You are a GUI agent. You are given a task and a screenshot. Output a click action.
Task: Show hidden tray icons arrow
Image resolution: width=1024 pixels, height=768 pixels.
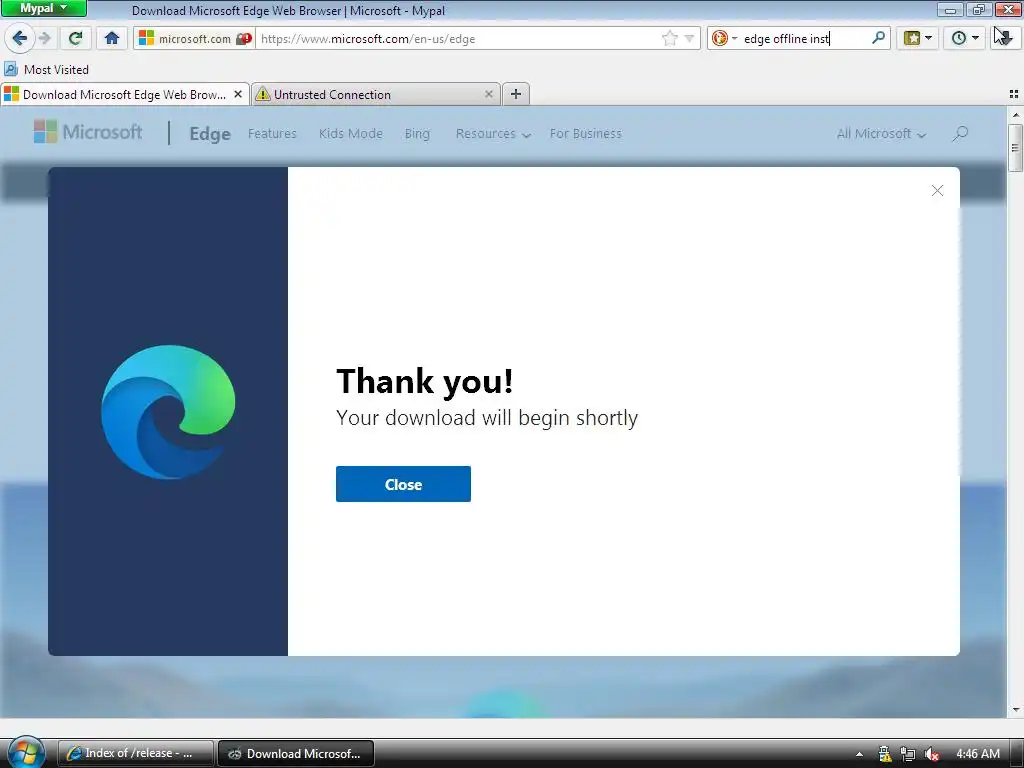(x=859, y=754)
